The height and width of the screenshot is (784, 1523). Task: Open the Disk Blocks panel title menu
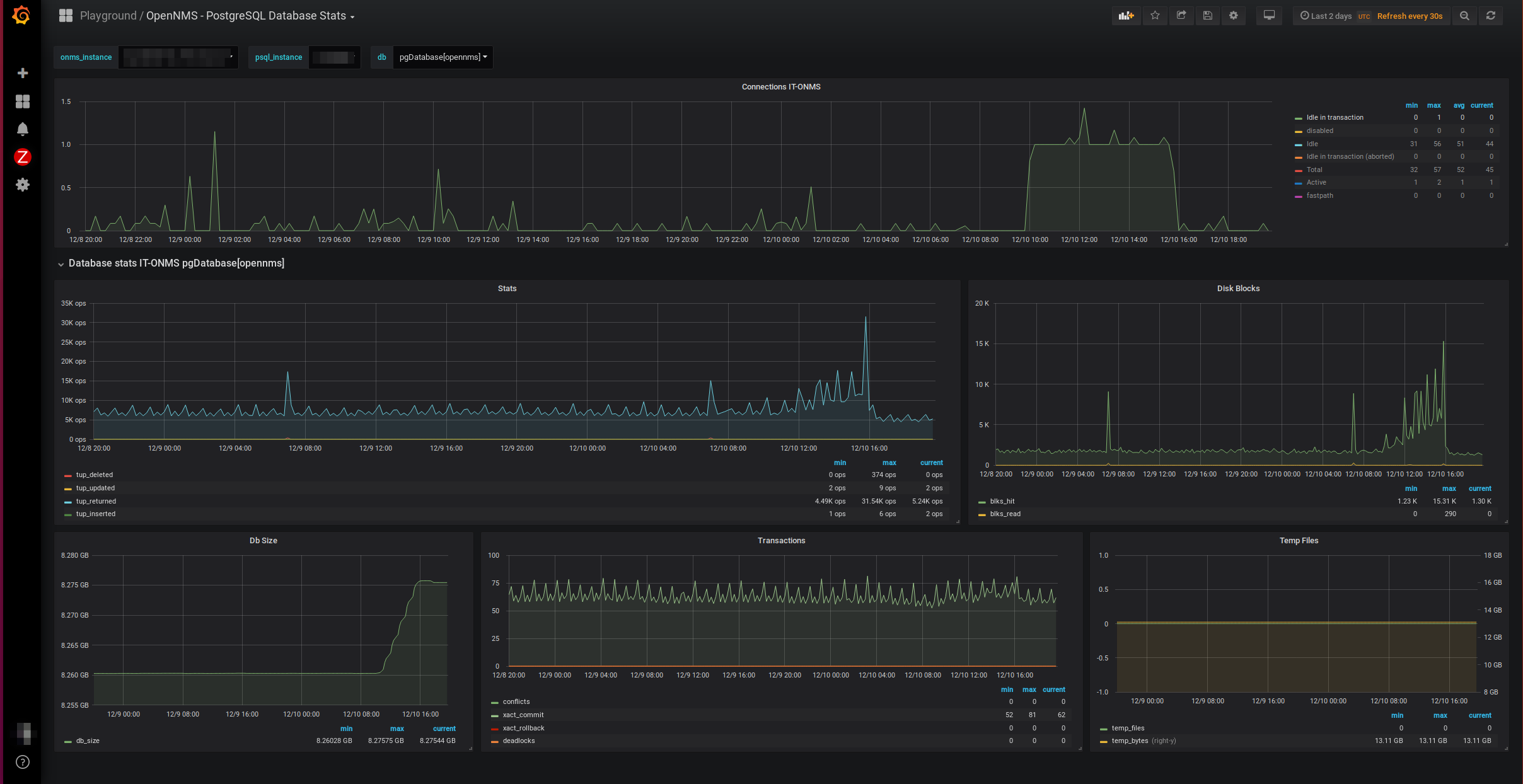pos(1237,289)
